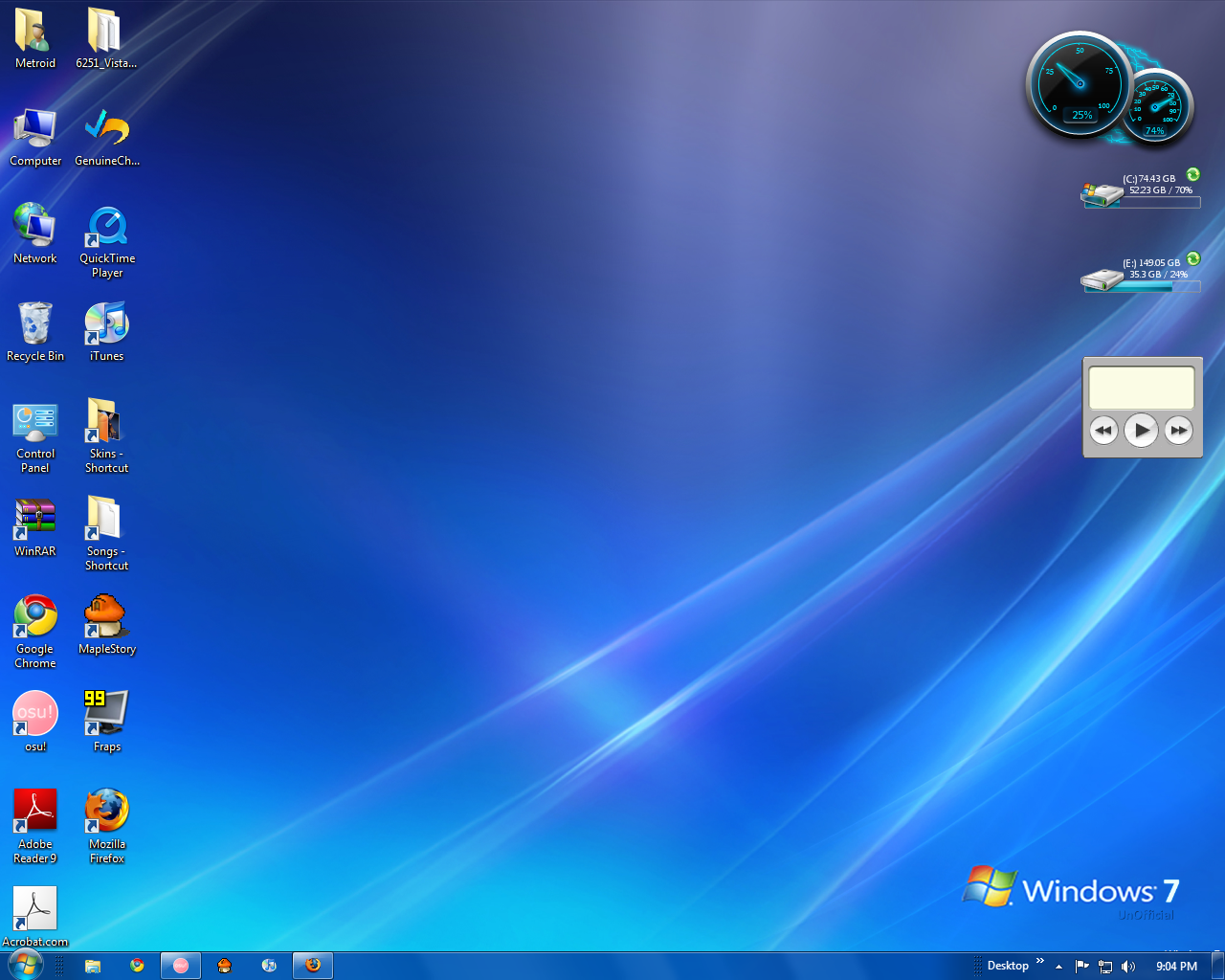Launch Chrome from the taskbar
This screenshot has height=980, width=1225.
point(137,966)
